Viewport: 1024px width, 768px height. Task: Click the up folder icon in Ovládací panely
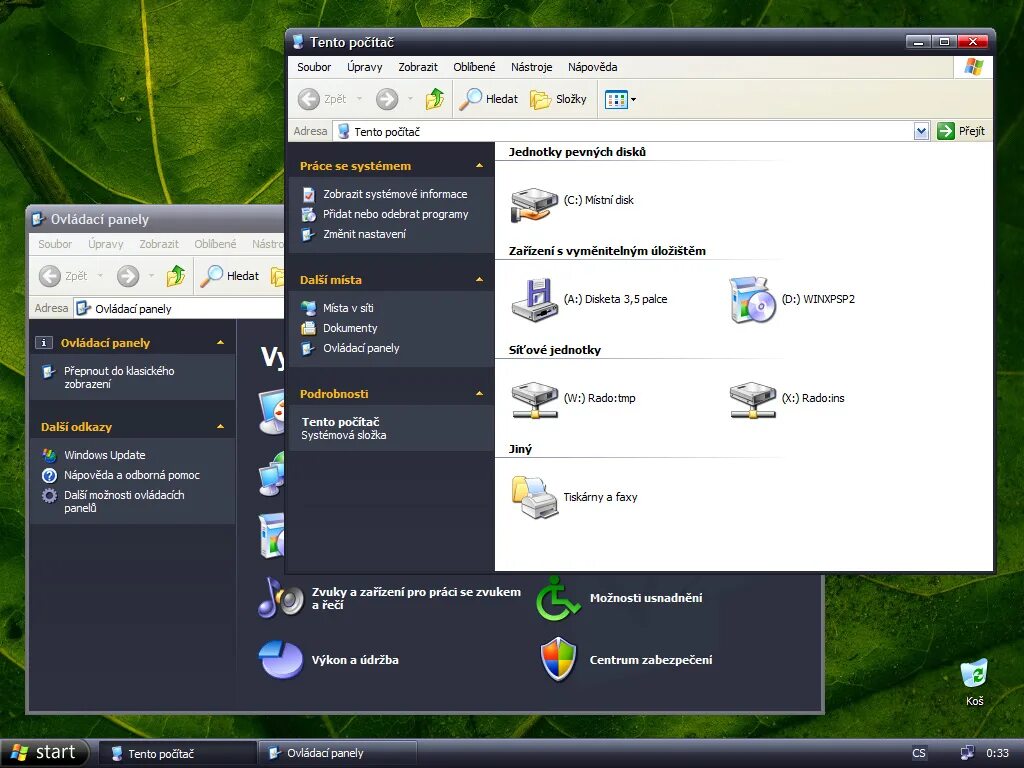[x=176, y=276]
